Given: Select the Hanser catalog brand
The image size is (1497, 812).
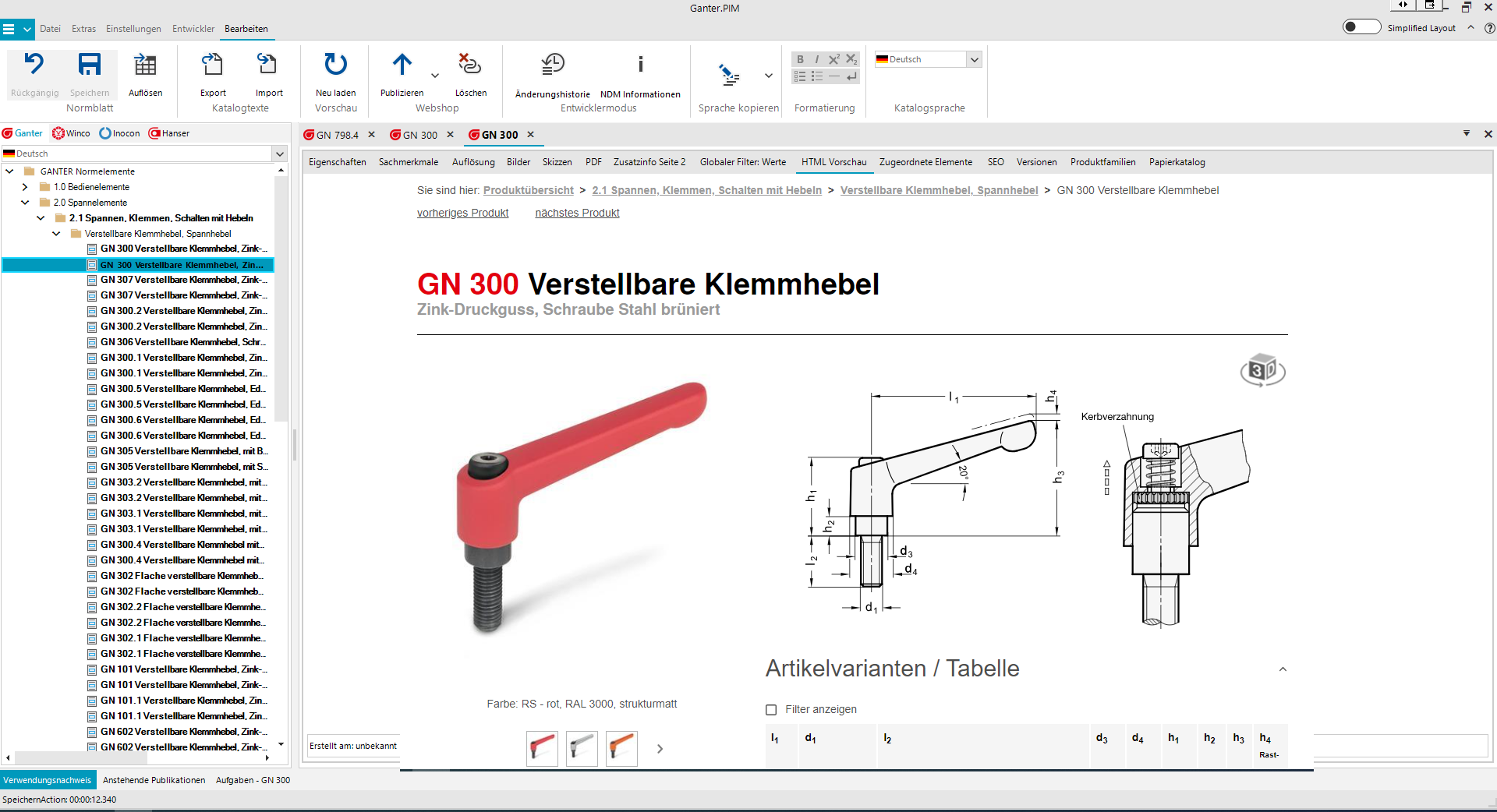Looking at the screenshot, I should click(169, 133).
